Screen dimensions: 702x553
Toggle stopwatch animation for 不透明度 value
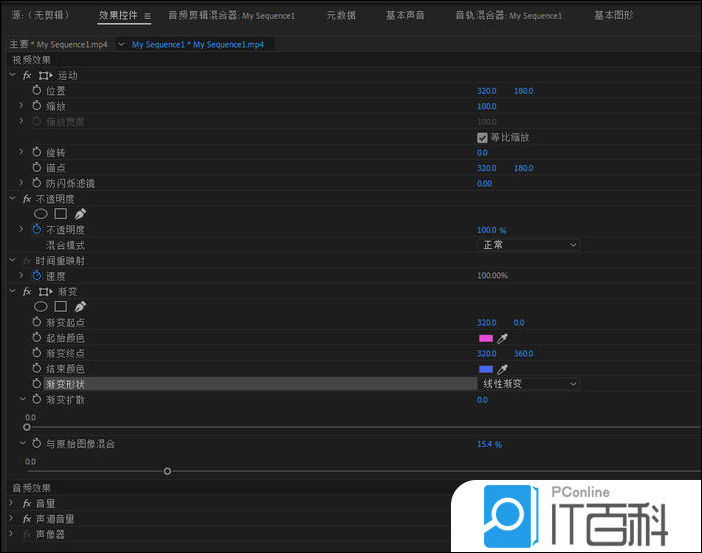[x=37, y=230]
